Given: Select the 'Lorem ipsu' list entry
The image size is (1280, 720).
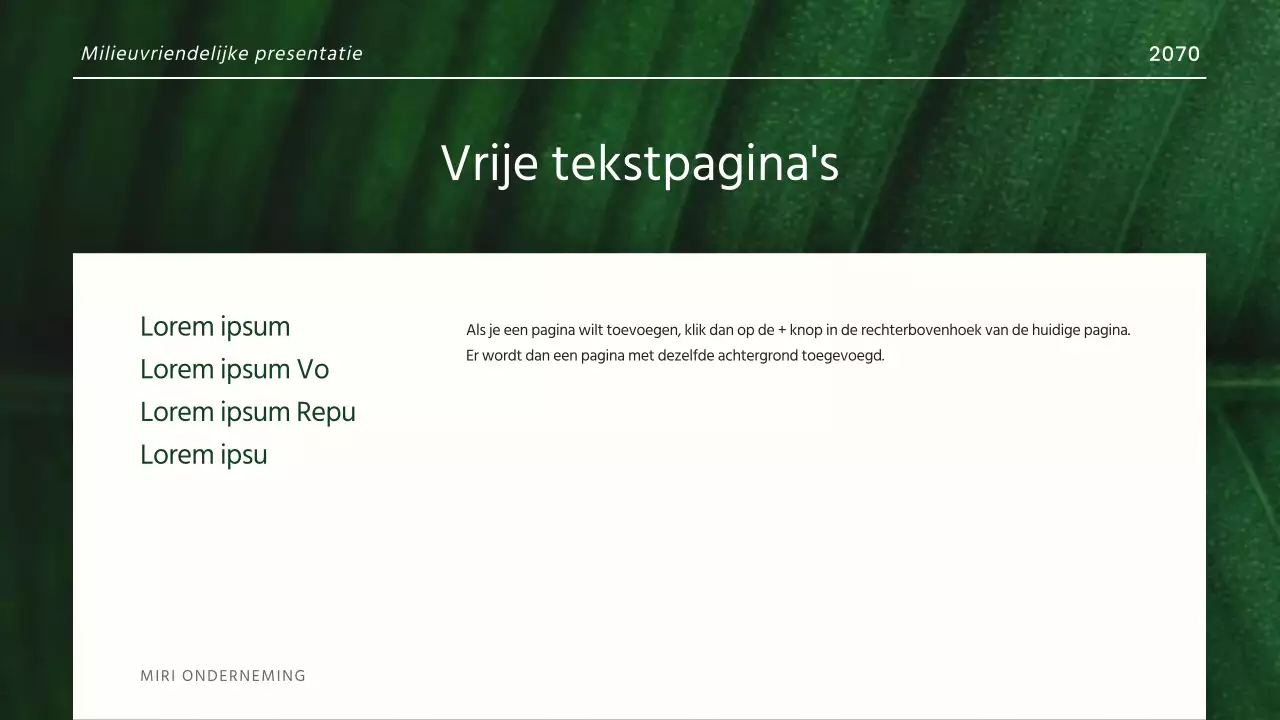Looking at the screenshot, I should (203, 454).
